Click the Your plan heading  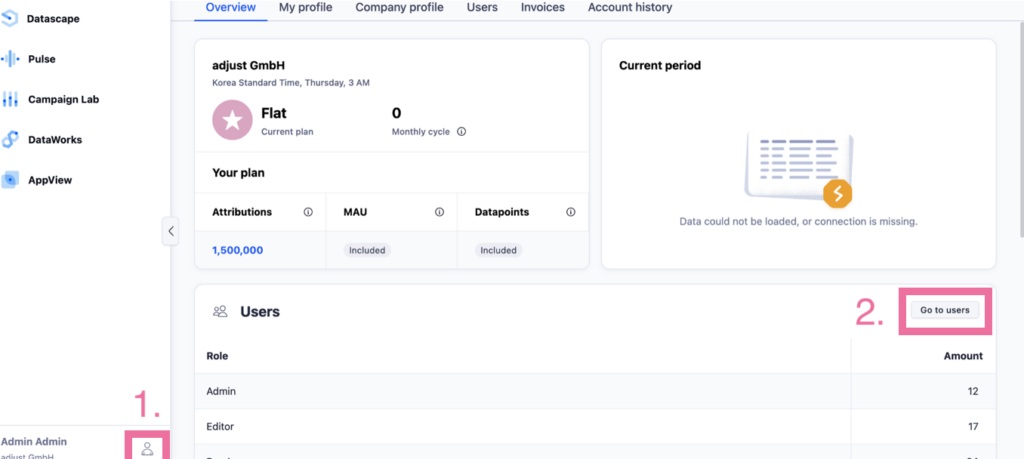238,173
